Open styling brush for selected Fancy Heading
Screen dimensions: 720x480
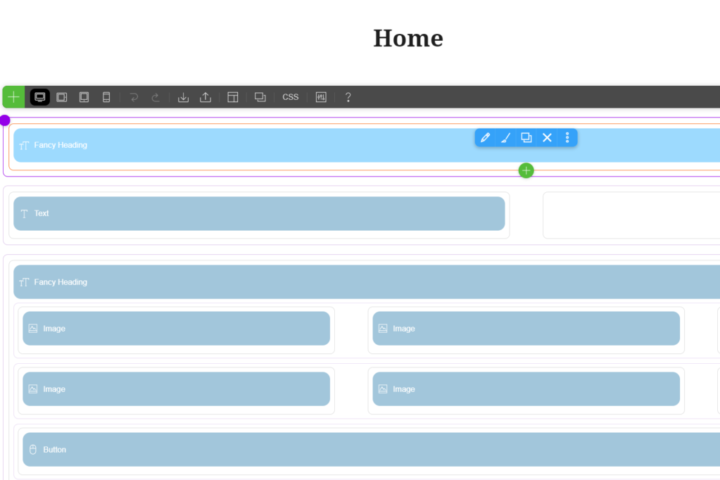[x=505, y=138]
